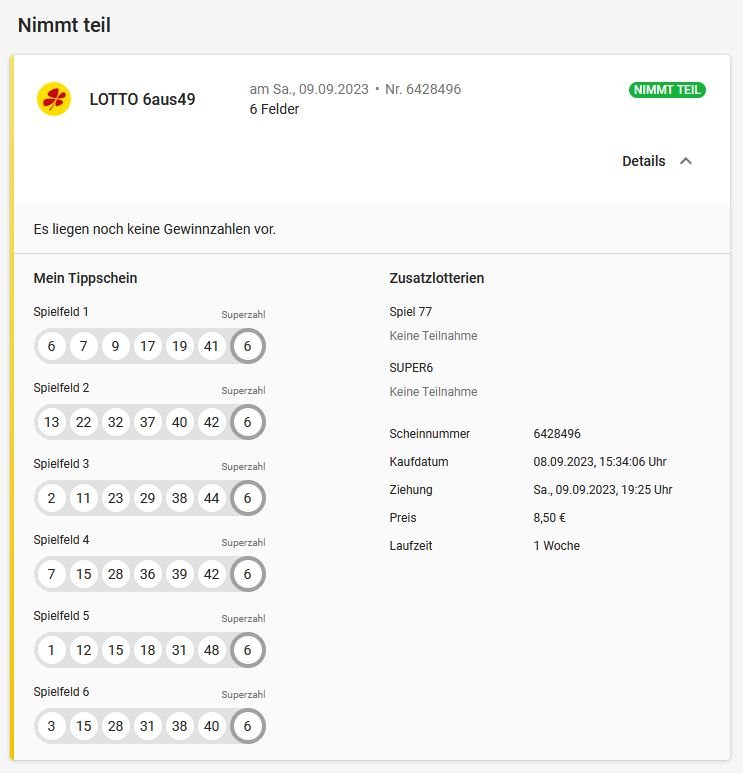The image size is (743, 773).
Task: Click number 37 ball in Spielfeld 2
Action: pyautogui.click(x=147, y=422)
